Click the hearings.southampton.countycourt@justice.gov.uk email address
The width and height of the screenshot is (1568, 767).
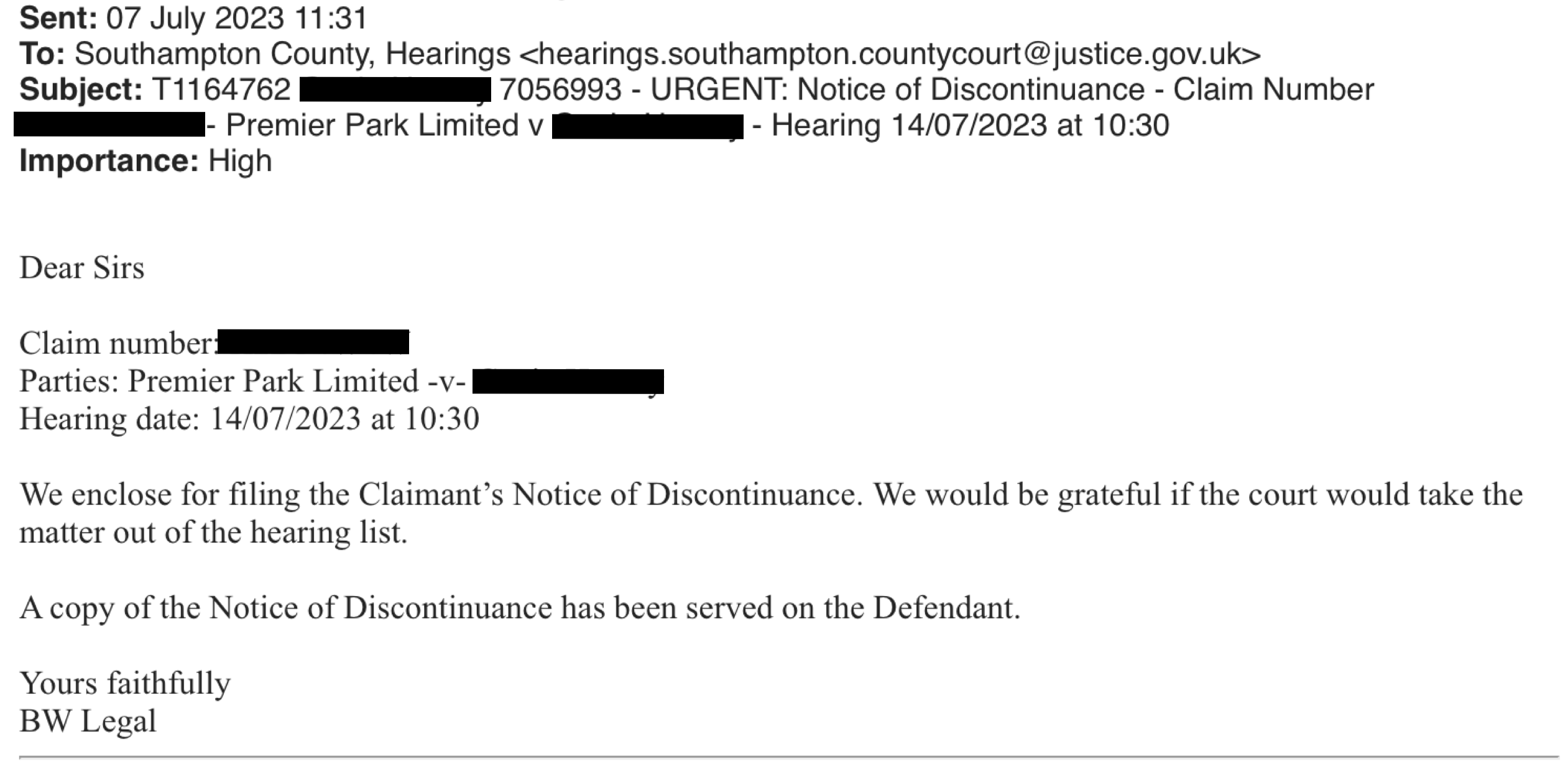coord(889,54)
